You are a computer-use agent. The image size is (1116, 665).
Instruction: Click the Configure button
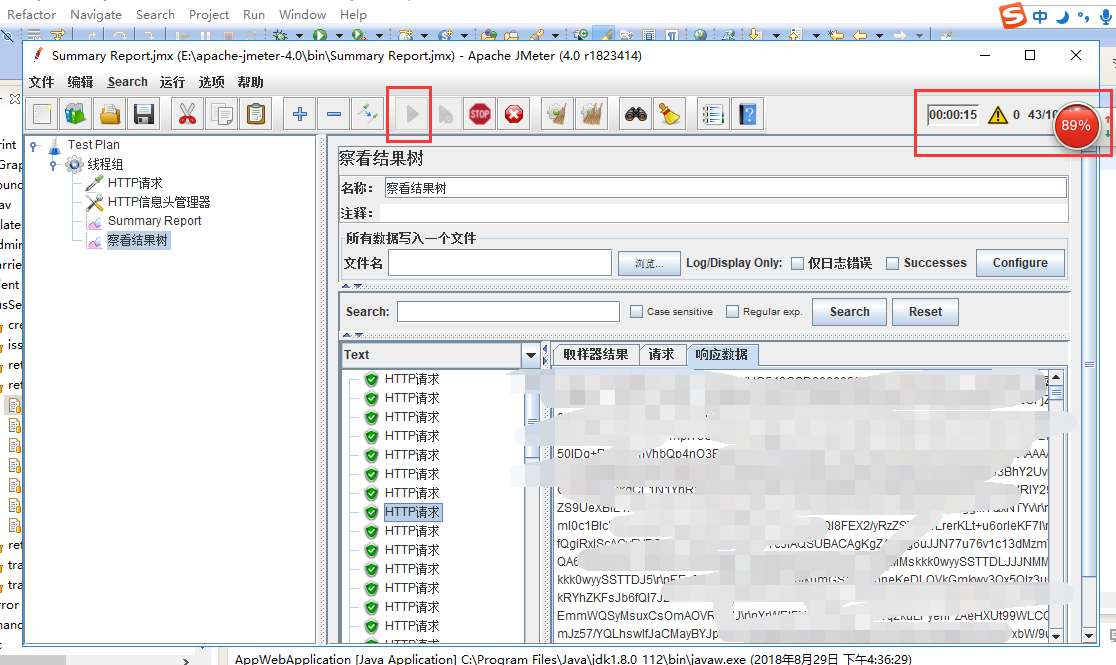(x=1020, y=263)
